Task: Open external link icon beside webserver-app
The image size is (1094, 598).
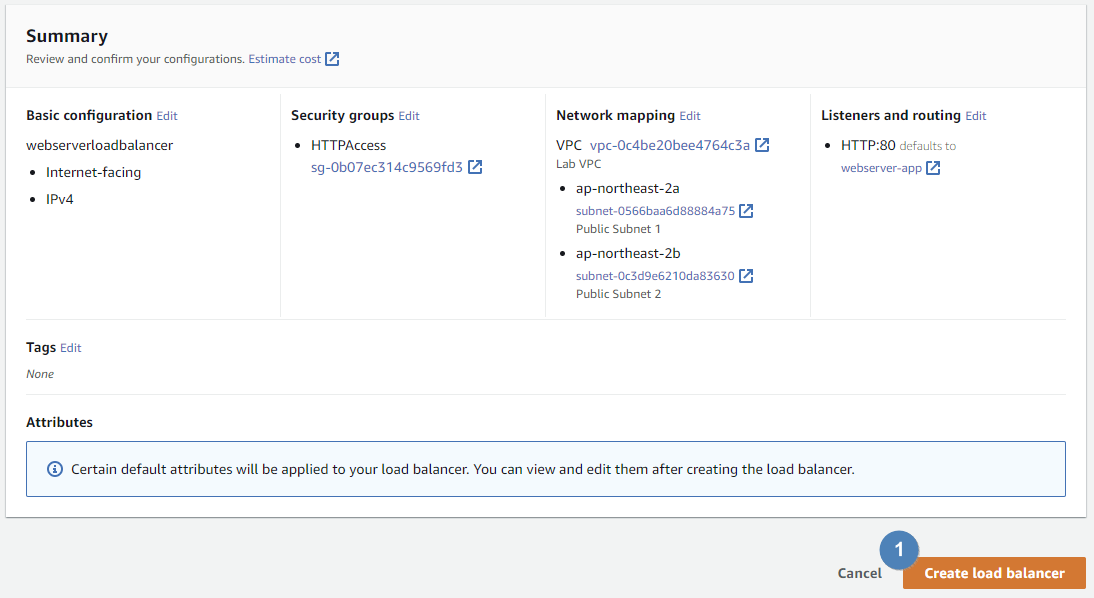Action: [933, 168]
